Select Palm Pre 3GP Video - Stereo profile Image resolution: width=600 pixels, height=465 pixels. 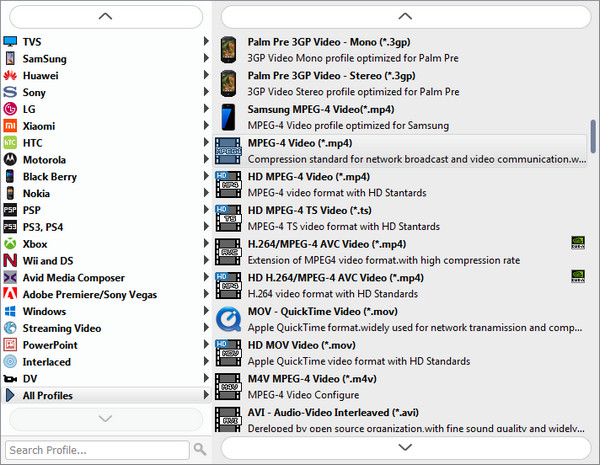[400, 83]
